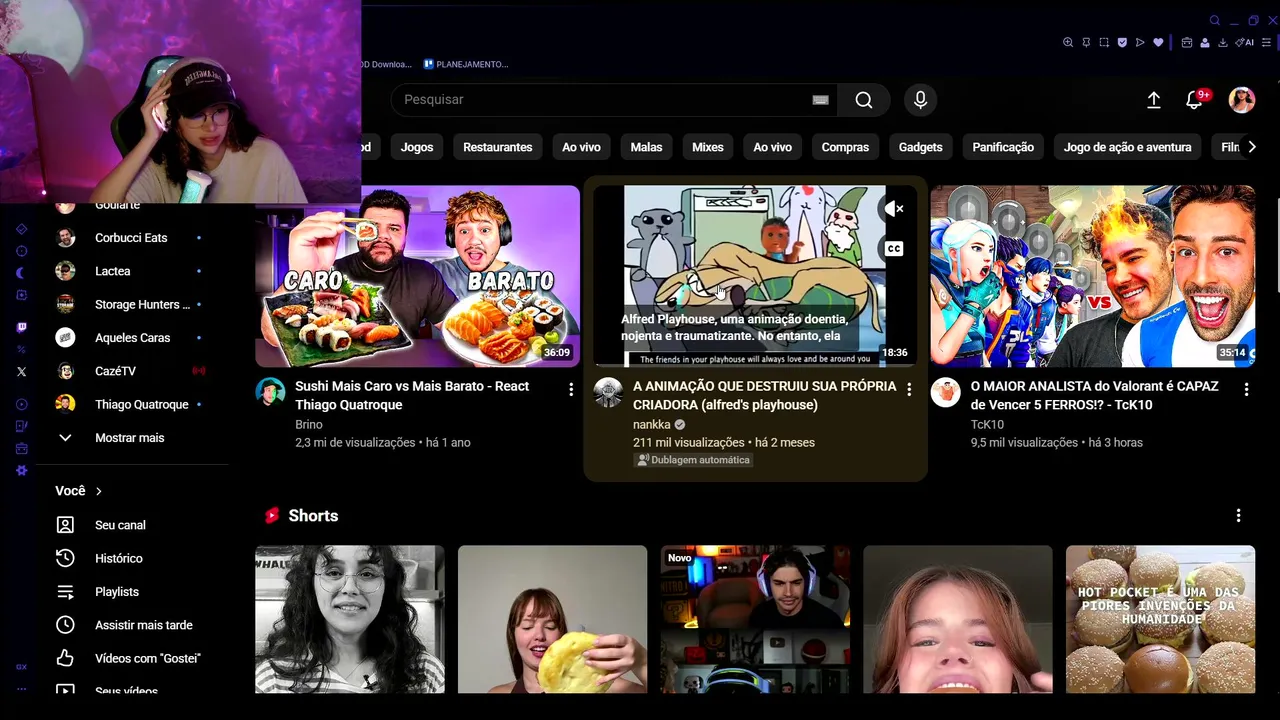Open the Sushi Caro vs Barato thumbnail

pos(417,276)
